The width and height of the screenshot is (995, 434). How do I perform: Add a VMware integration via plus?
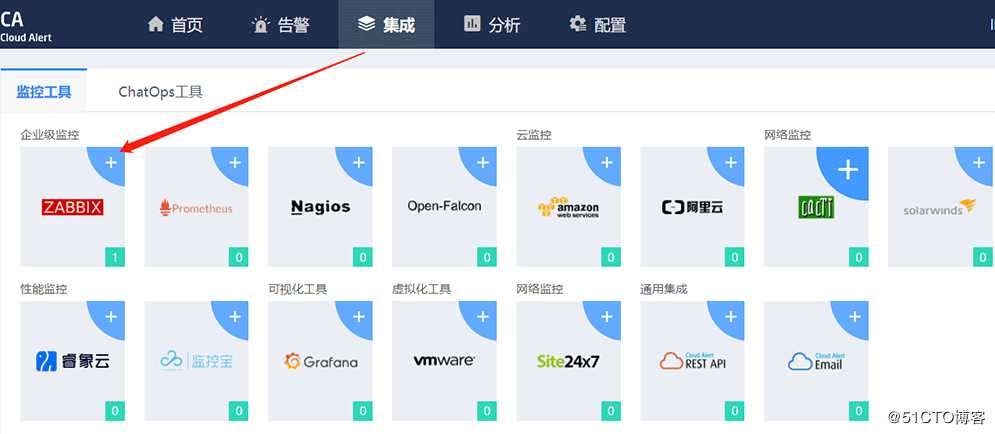pos(483,316)
